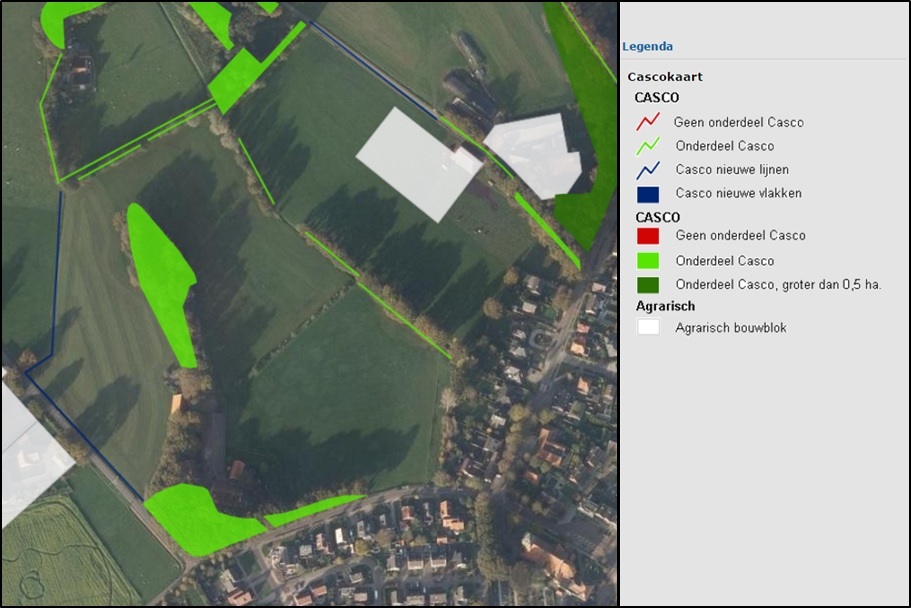Click the Legenda heading link
The image size is (911, 608).
(x=647, y=47)
